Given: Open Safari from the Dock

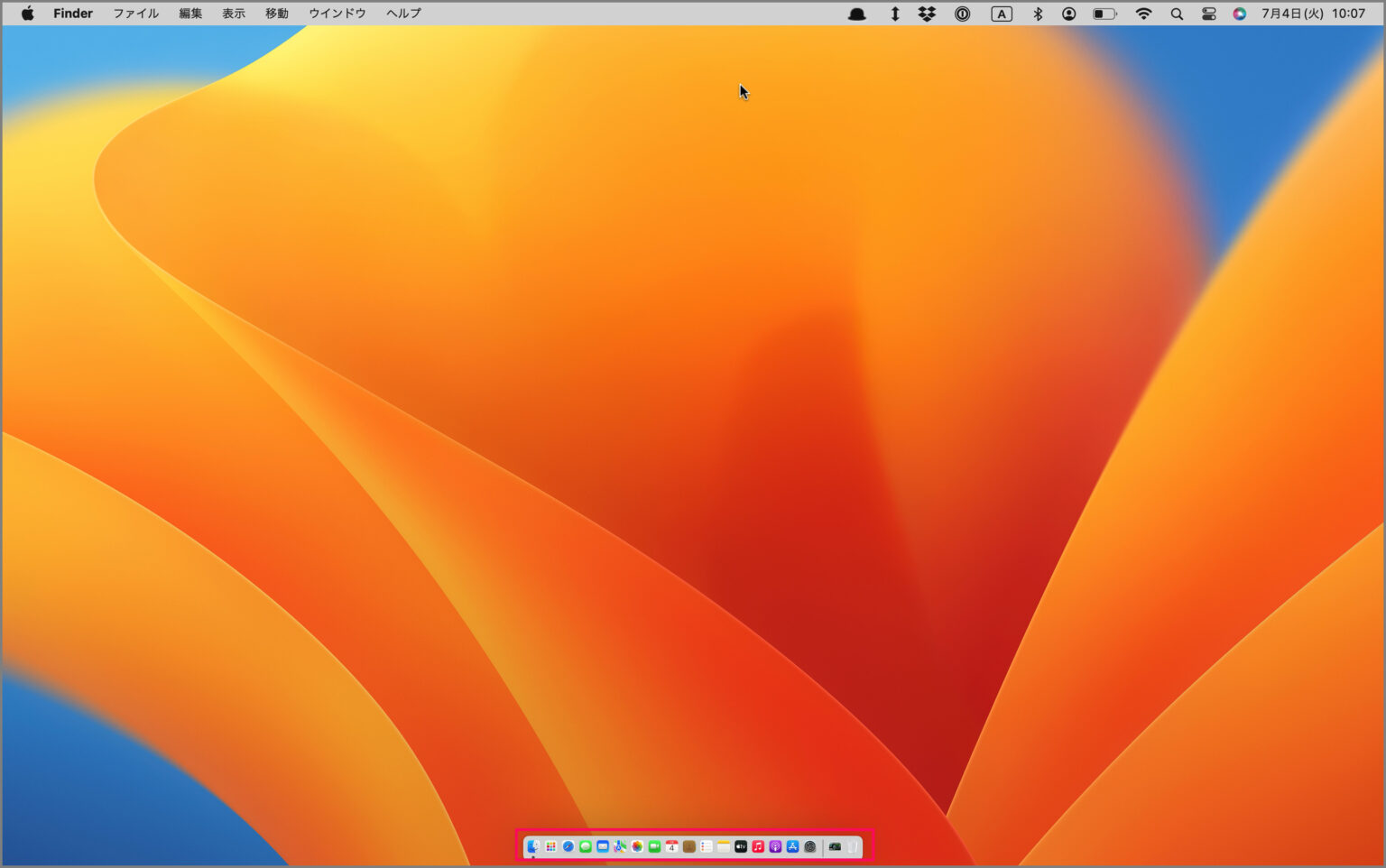Looking at the screenshot, I should 568,846.
